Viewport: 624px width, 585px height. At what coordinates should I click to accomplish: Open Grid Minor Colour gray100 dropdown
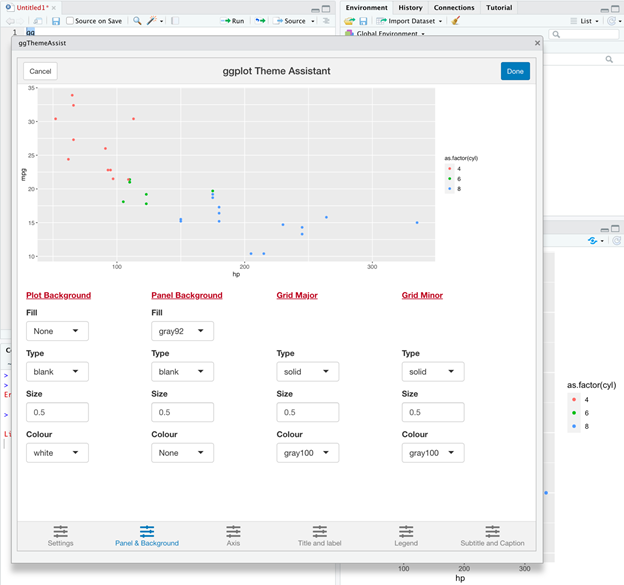coord(432,453)
